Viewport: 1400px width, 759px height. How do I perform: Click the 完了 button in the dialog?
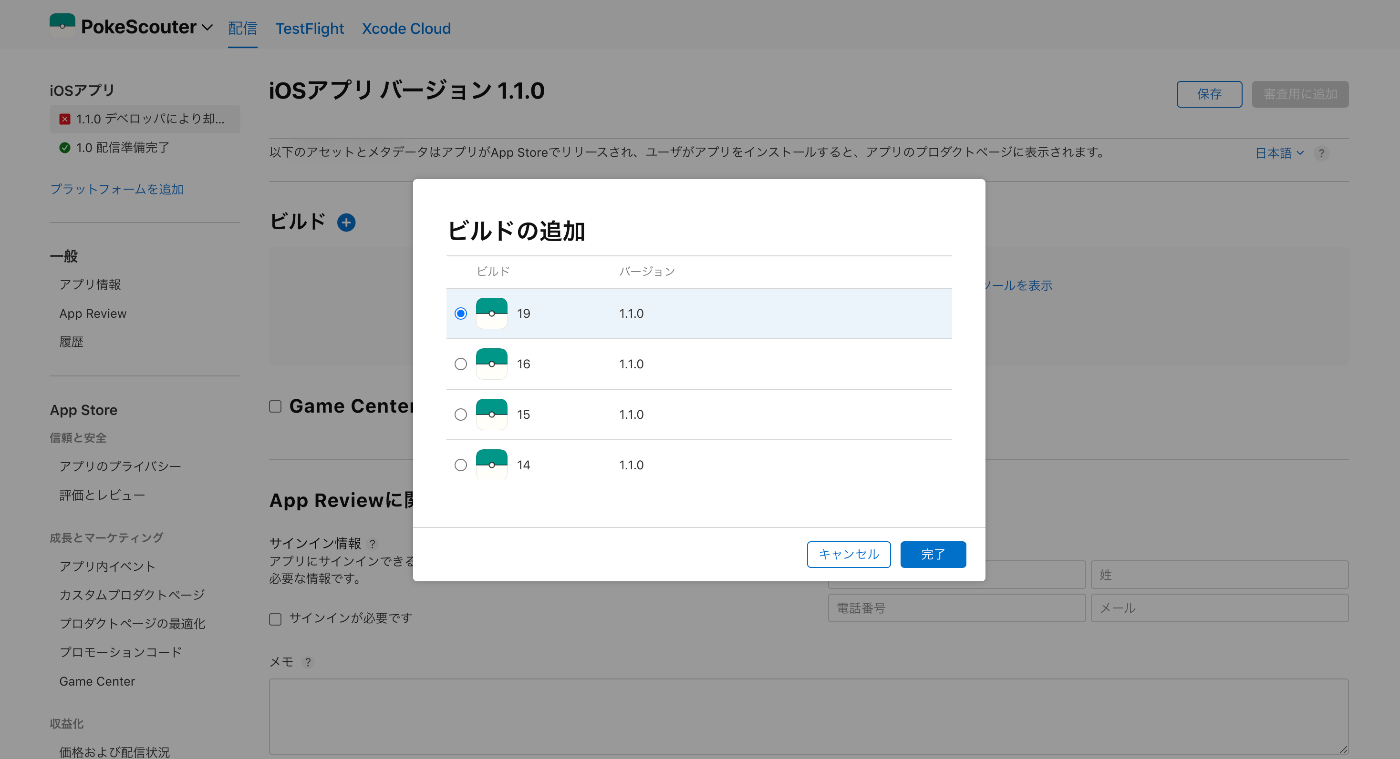click(933, 554)
